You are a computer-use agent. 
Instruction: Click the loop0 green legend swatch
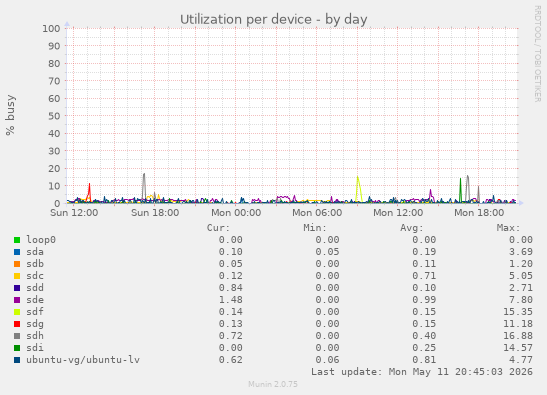point(17,240)
